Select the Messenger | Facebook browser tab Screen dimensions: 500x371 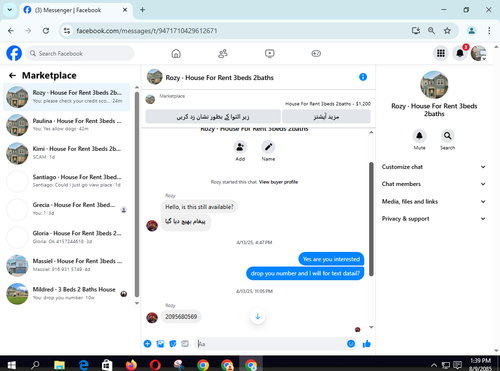click(x=76, y=10)
